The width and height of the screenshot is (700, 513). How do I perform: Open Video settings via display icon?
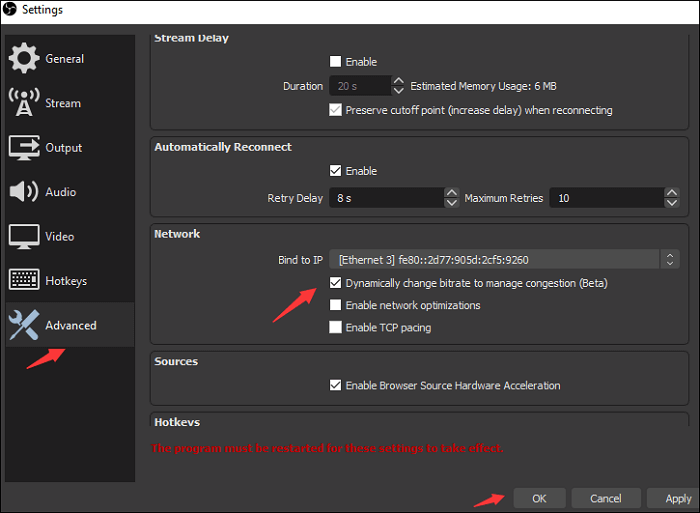coord(24,237)
